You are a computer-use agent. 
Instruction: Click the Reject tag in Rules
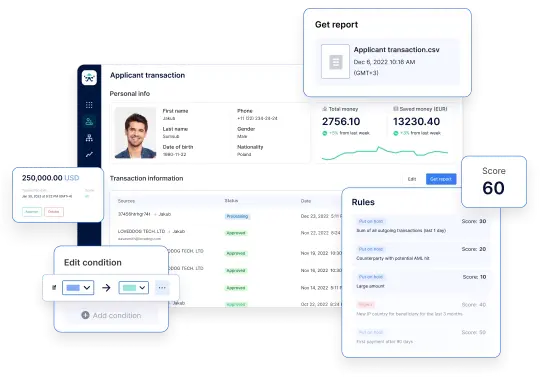(365, 305)
